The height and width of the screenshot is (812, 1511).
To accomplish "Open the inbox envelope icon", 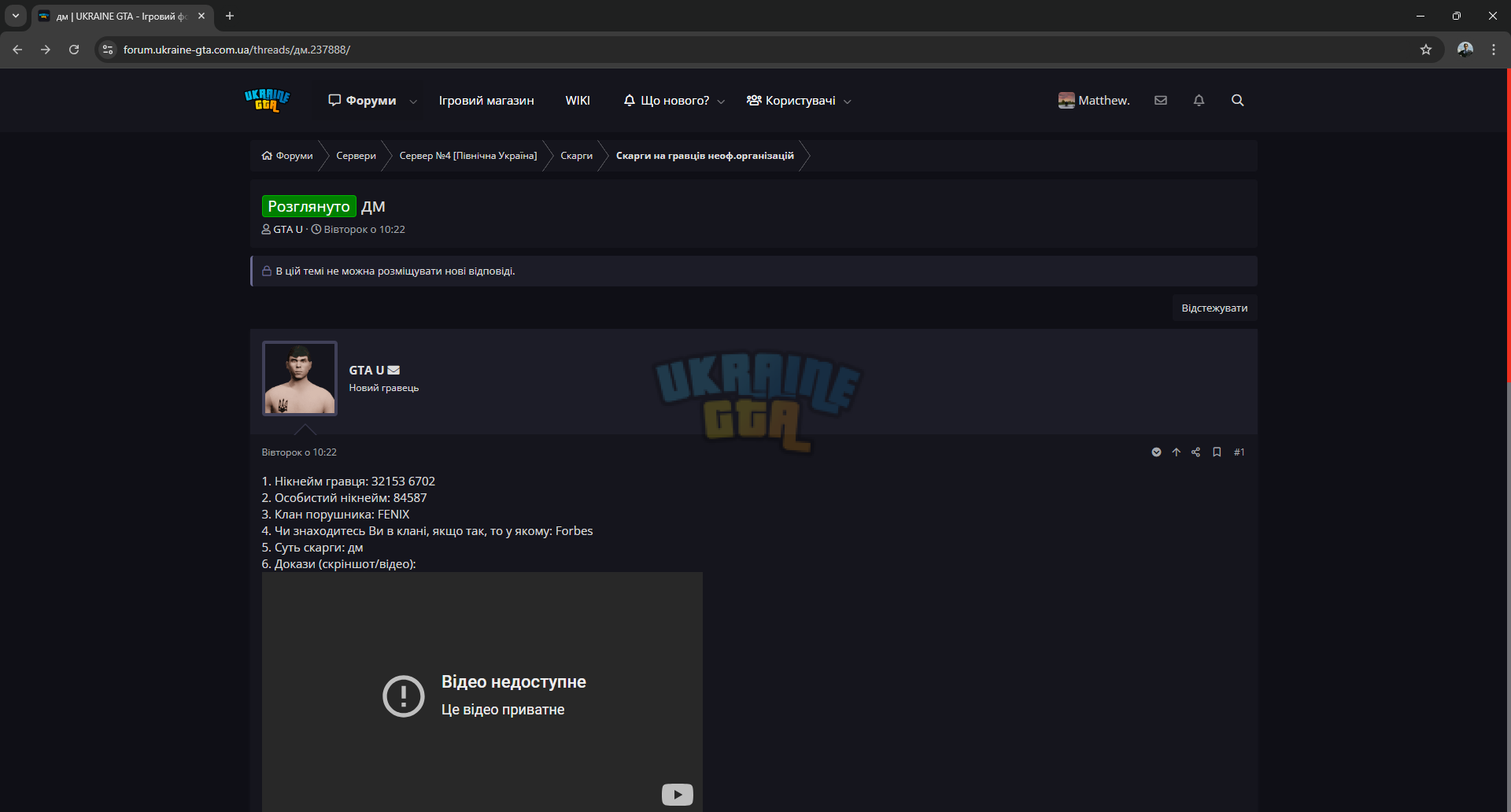I will [1161, 100].
